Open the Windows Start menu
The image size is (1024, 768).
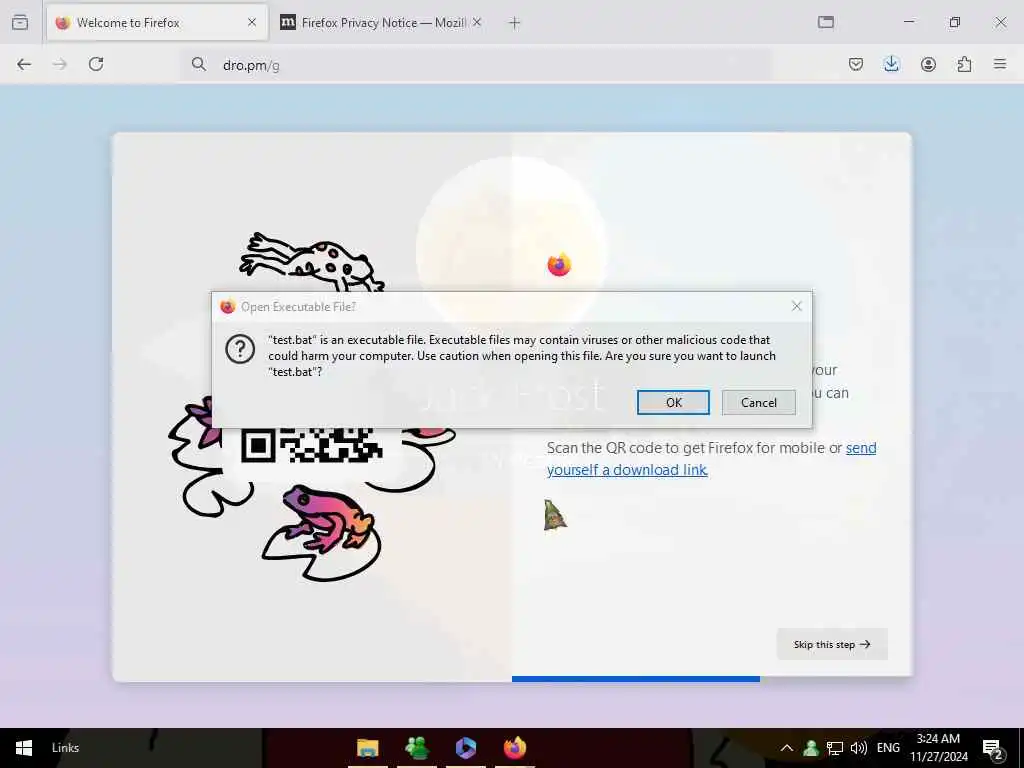click(x=24, y=748)
